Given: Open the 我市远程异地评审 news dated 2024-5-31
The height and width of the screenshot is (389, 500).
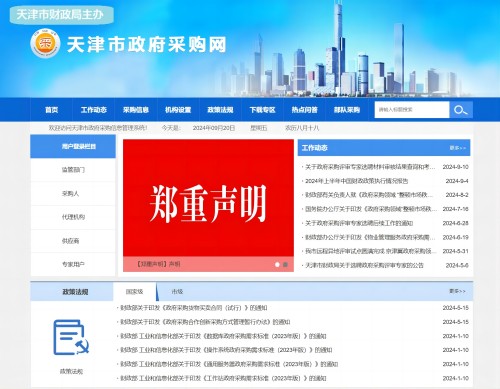Looking at the screenshot, I should (x=371, y=251).
